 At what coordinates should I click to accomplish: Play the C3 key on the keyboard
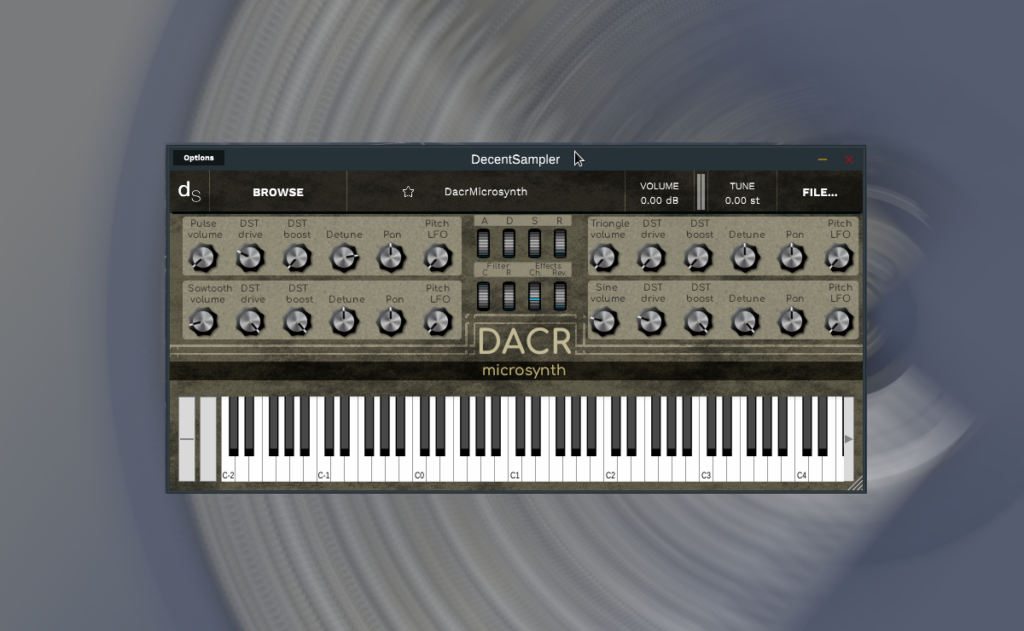(706, 468)
